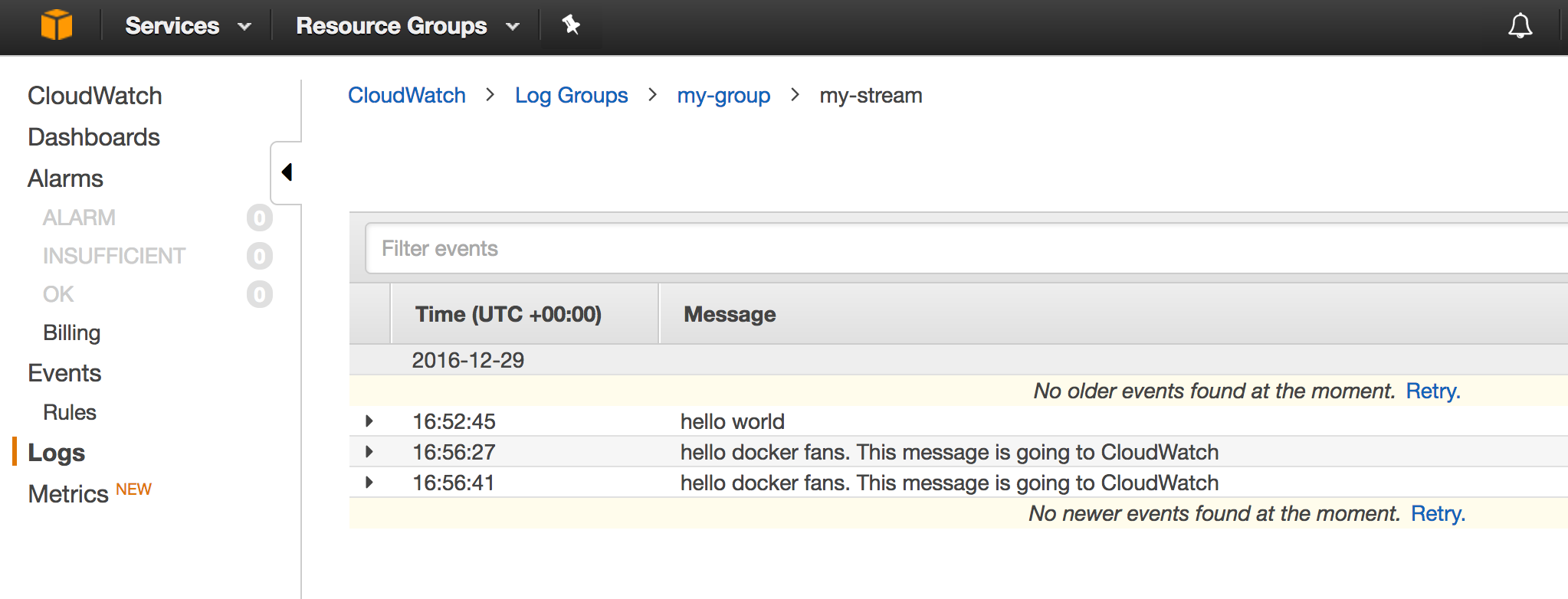Screen dimensions: 1568x599
Task: Expand the 16:56:41 log event
Action: click(x=369, y=483)
